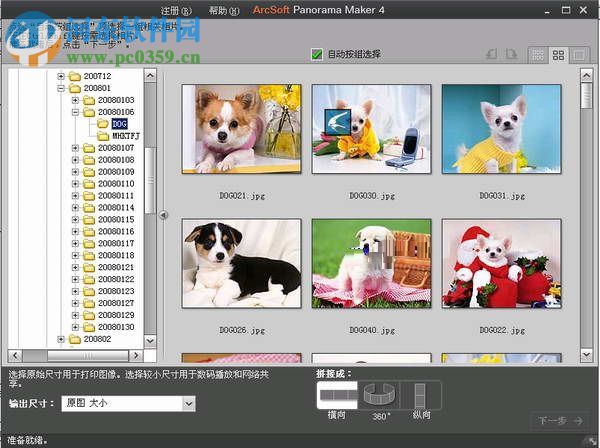Image resolution: width=600 pixels, height=448 pixels.
Task: Toggle 自动按组选择 checkbox
Action: coord(316,54)
